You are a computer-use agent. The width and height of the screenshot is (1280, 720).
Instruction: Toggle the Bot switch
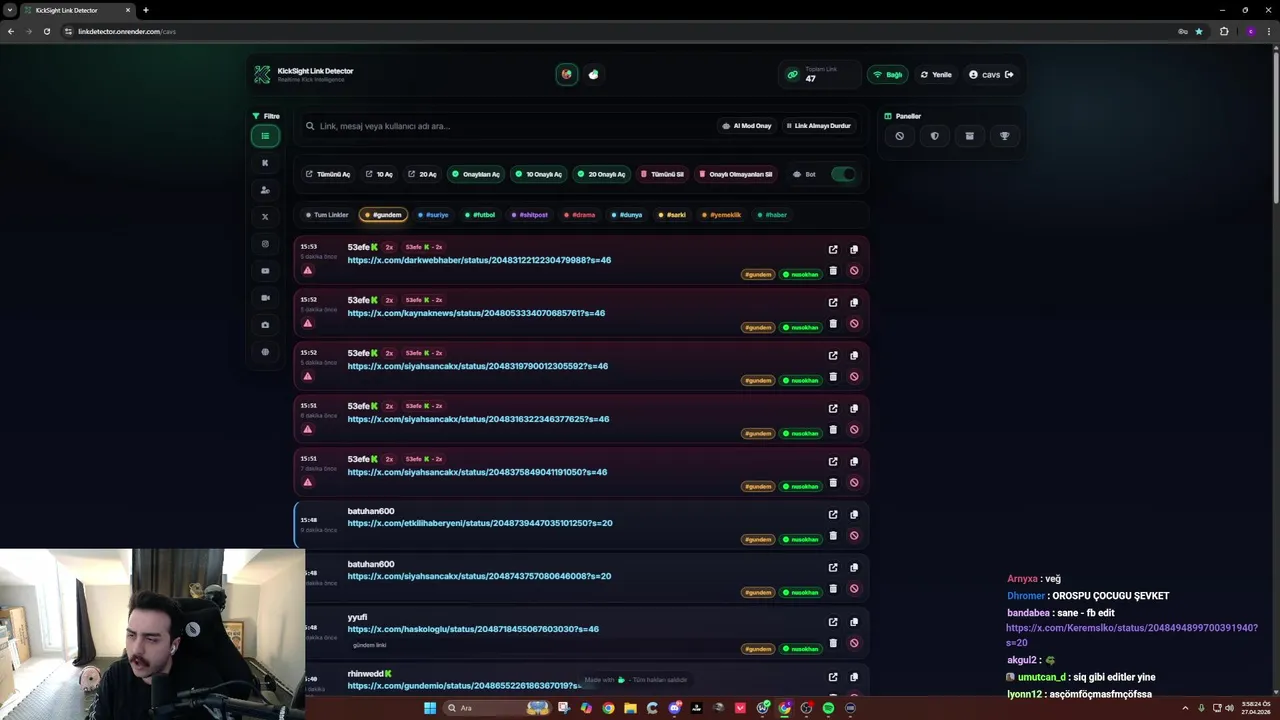pos(844,174)
